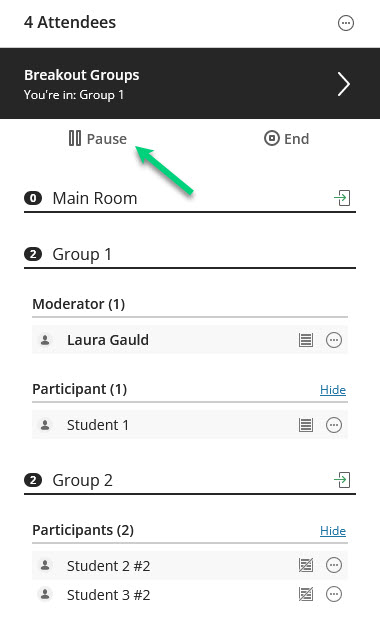This screenshot has width=380, height=629.
Task: Select the Main Room heading
Action: (x=95, y=198)
